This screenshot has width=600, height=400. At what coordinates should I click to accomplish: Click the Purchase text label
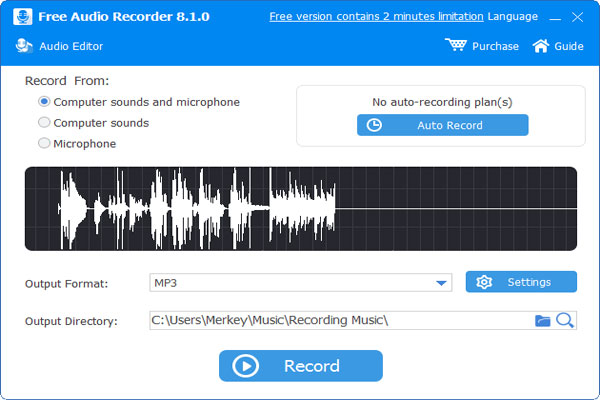[x=495, y=46]
